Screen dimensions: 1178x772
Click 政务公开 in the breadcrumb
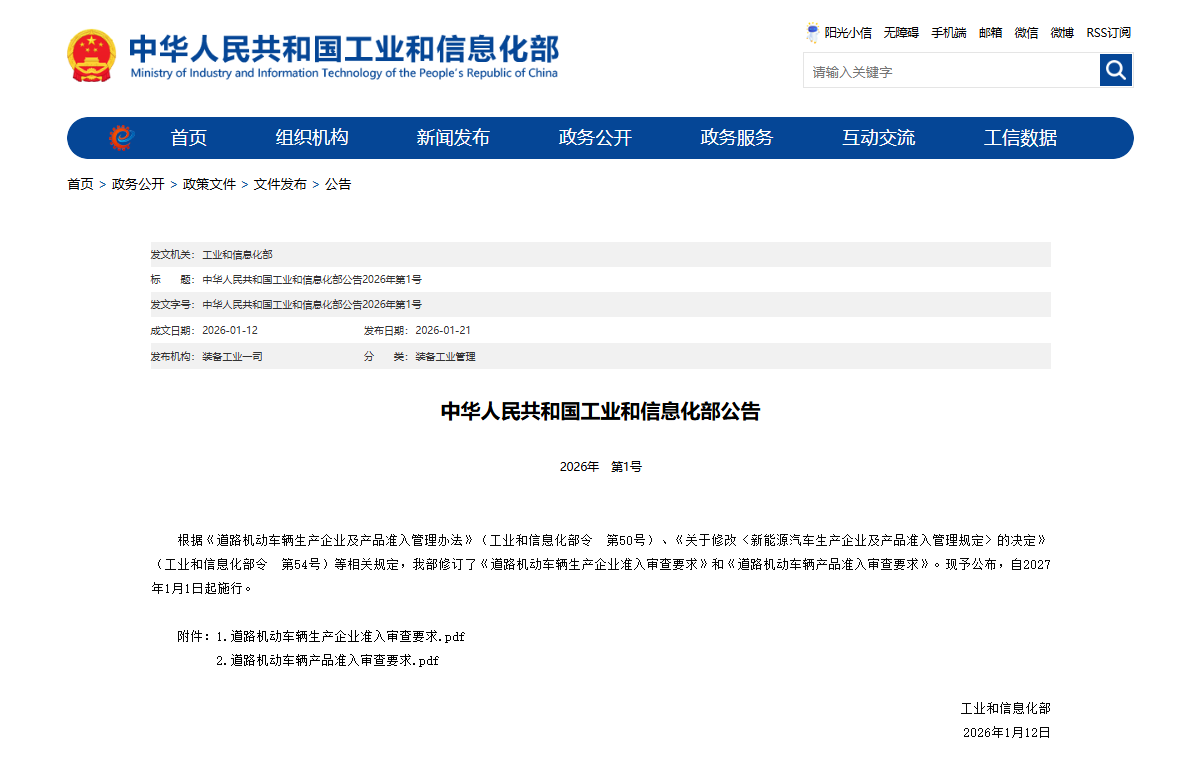coord(138,184)
